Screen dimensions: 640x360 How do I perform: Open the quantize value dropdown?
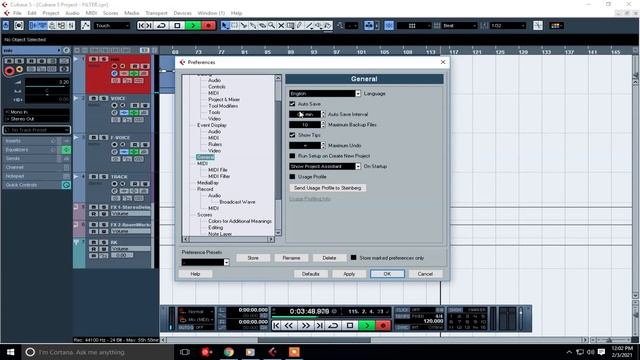[508, 26]
